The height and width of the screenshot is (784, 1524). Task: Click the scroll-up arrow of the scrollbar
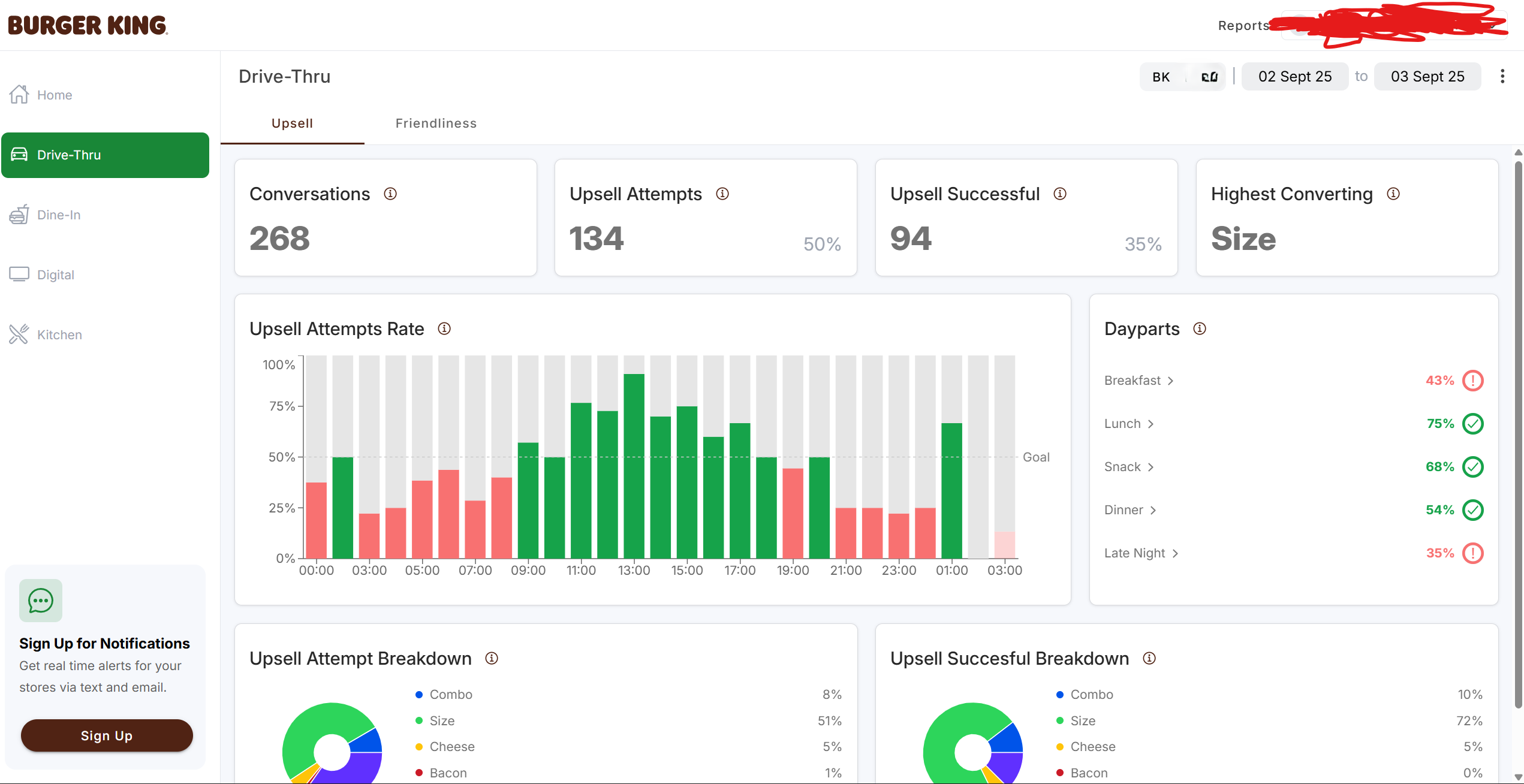1518,153
